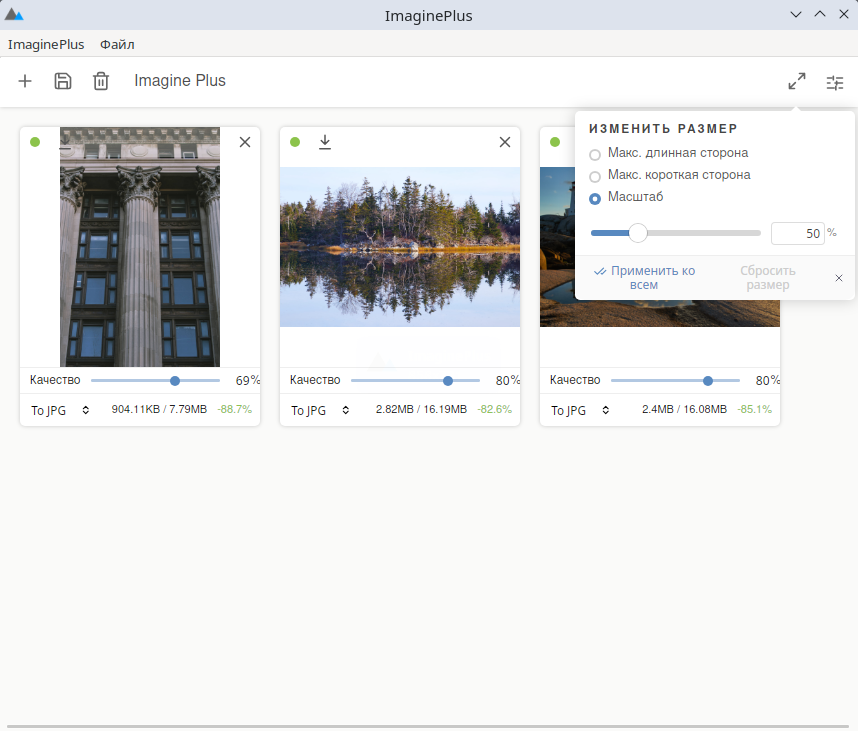Click the 904.11KB / 7.79MB size text
This screenshot has height=731, width=858.
click(159, 409)
